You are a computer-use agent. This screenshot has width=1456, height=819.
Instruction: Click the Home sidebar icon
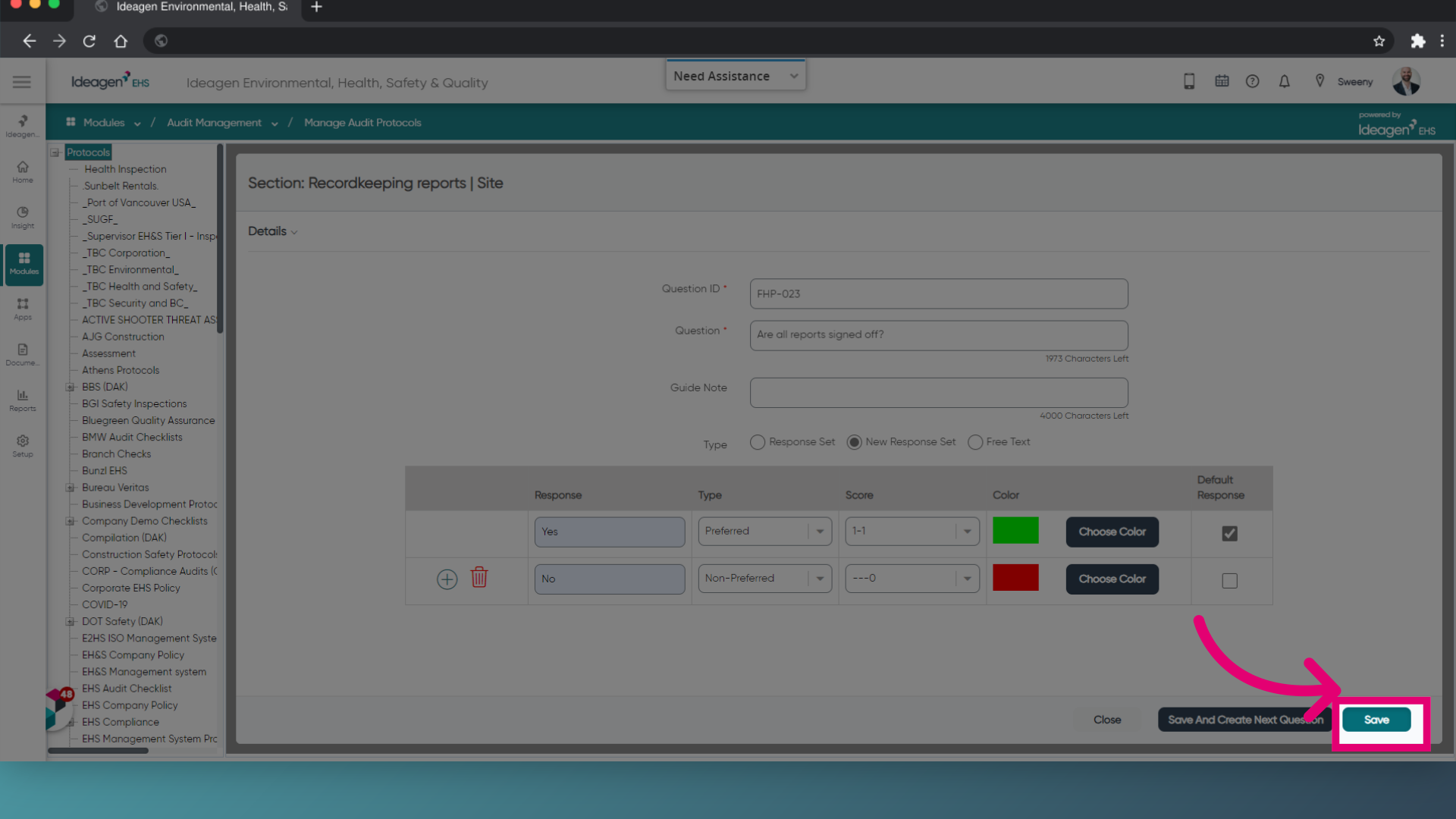23,172
